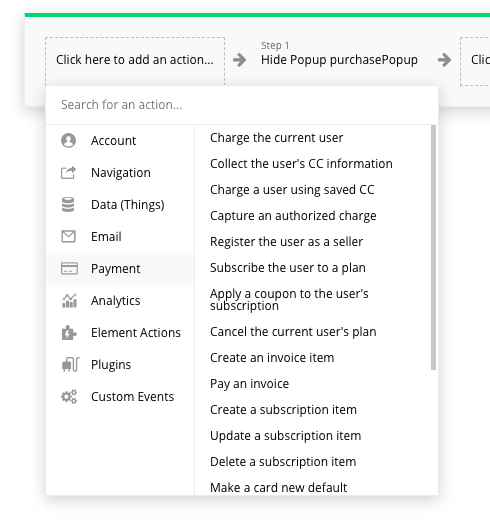Select Collect the user's CC information

click(x=301, y=164)
